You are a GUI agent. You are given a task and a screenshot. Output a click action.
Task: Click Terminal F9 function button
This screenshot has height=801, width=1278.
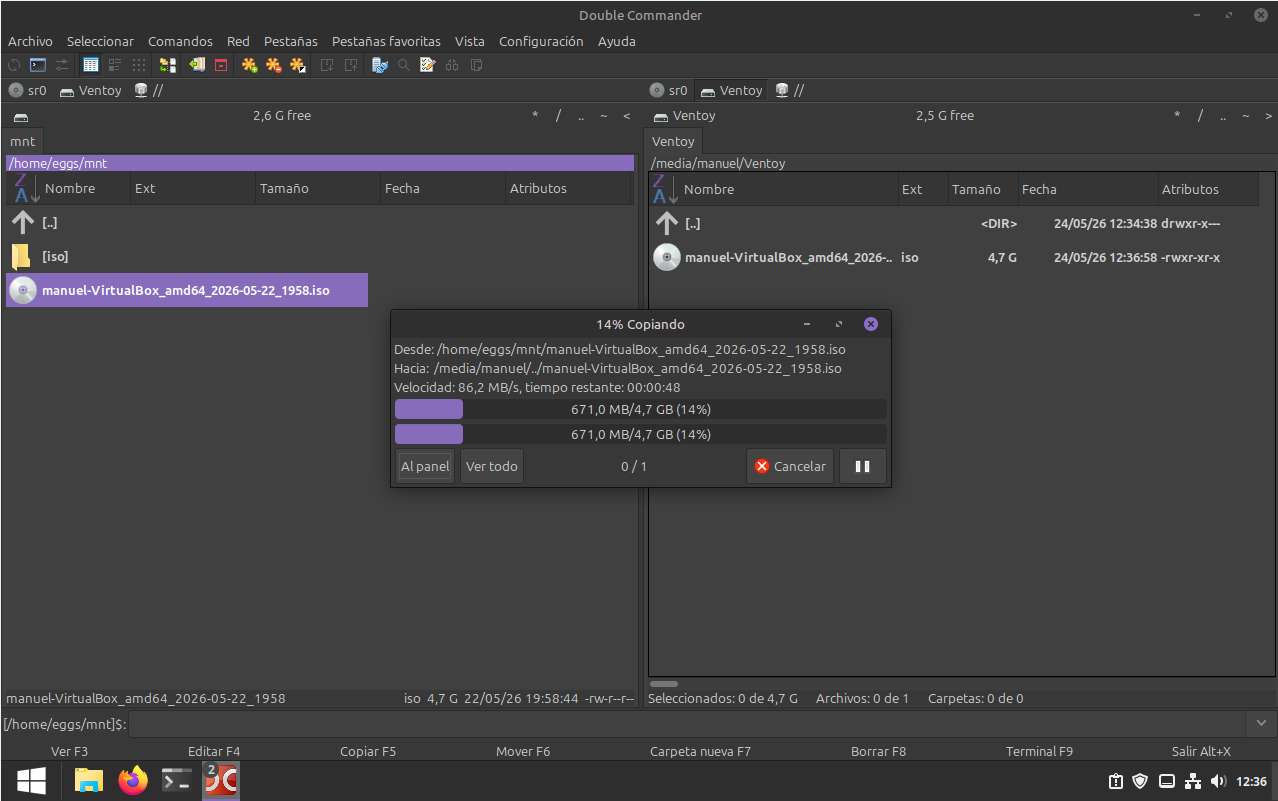click(1039, 751)
